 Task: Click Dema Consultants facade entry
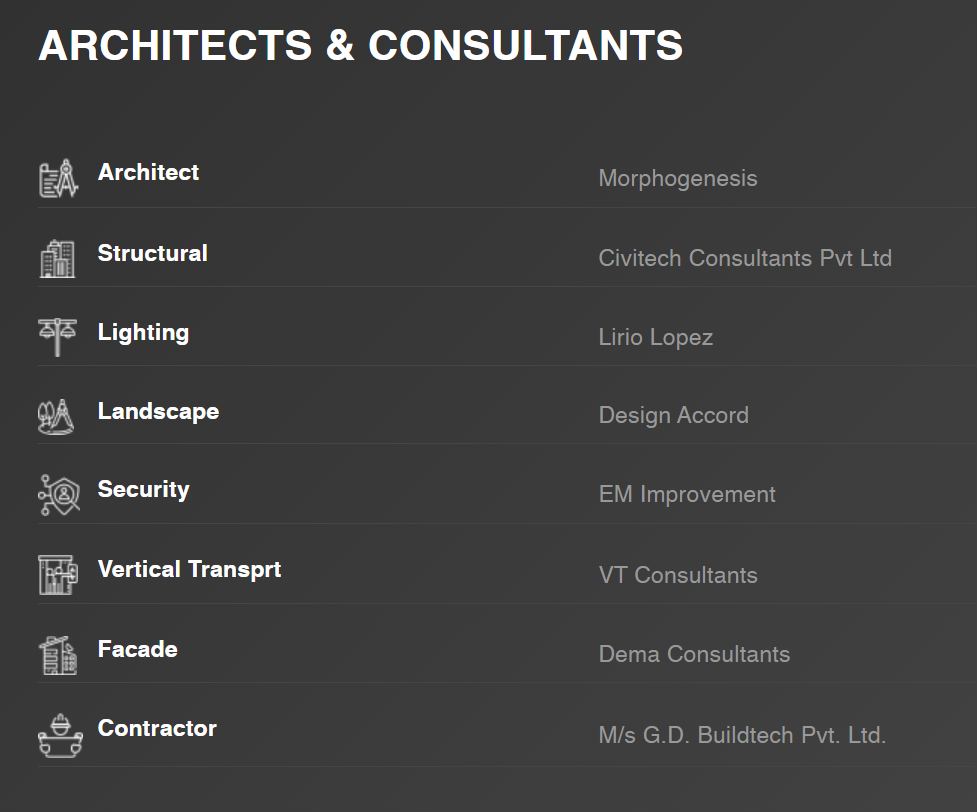(x=694, y=654)
